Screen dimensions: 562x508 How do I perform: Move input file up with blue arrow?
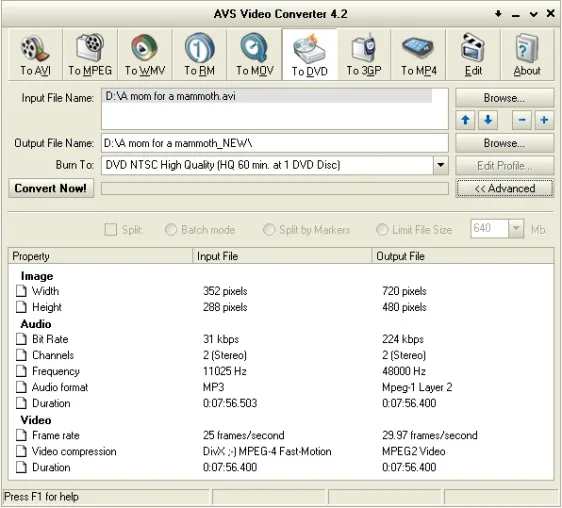point(466,120)
